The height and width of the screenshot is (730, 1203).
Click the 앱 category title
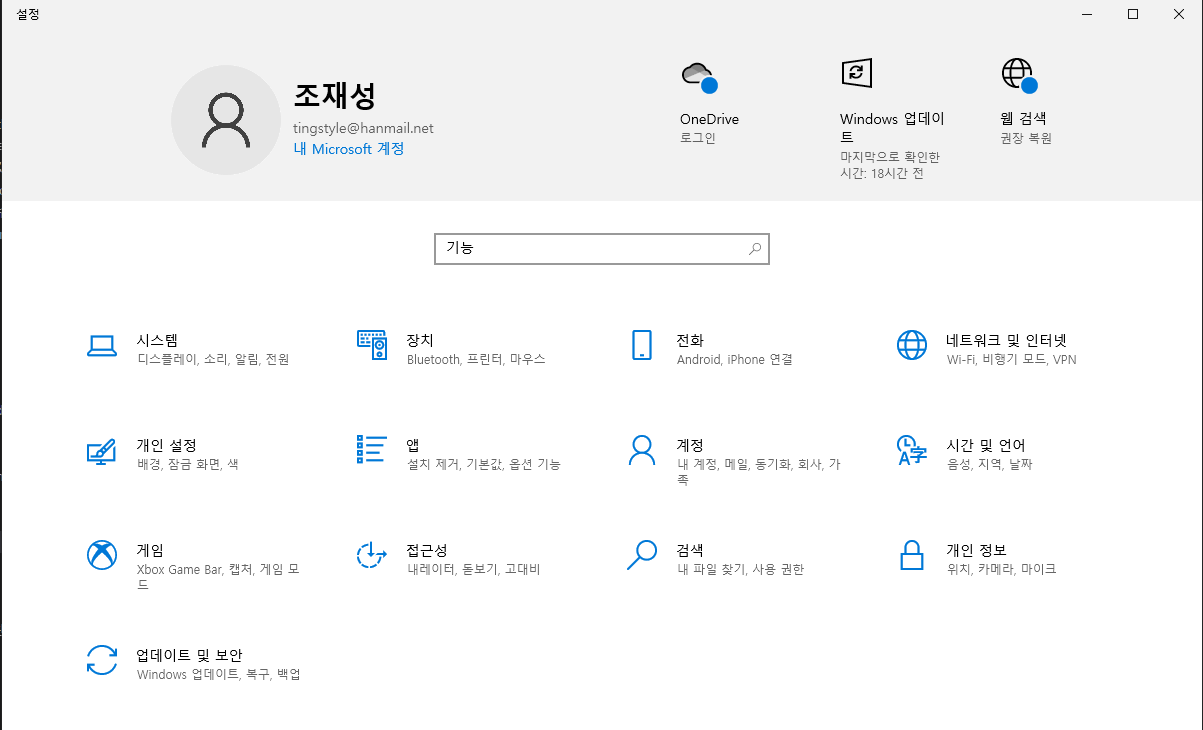(x=413, y=445)
